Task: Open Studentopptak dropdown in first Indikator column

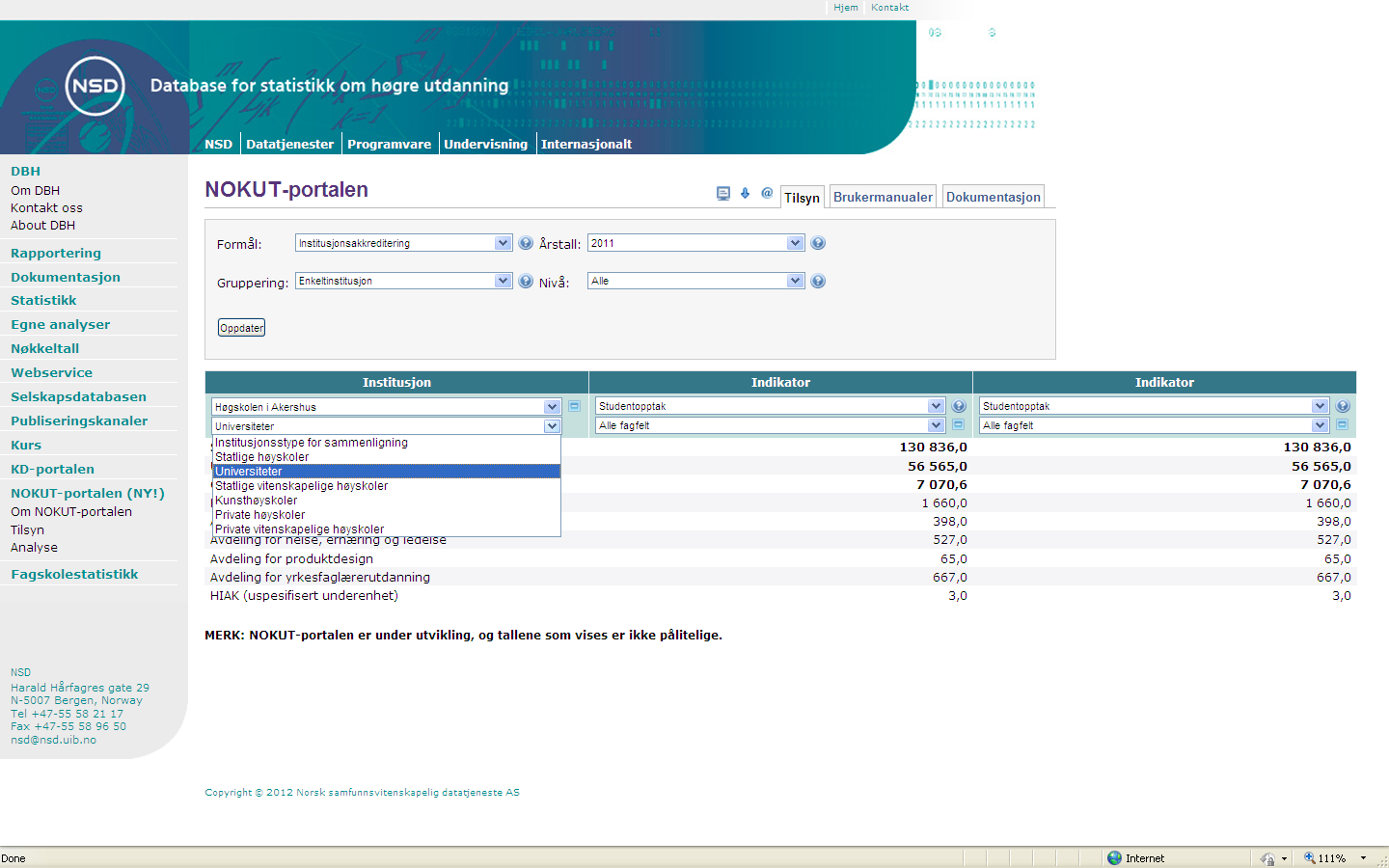Action: tap(770, 406)
